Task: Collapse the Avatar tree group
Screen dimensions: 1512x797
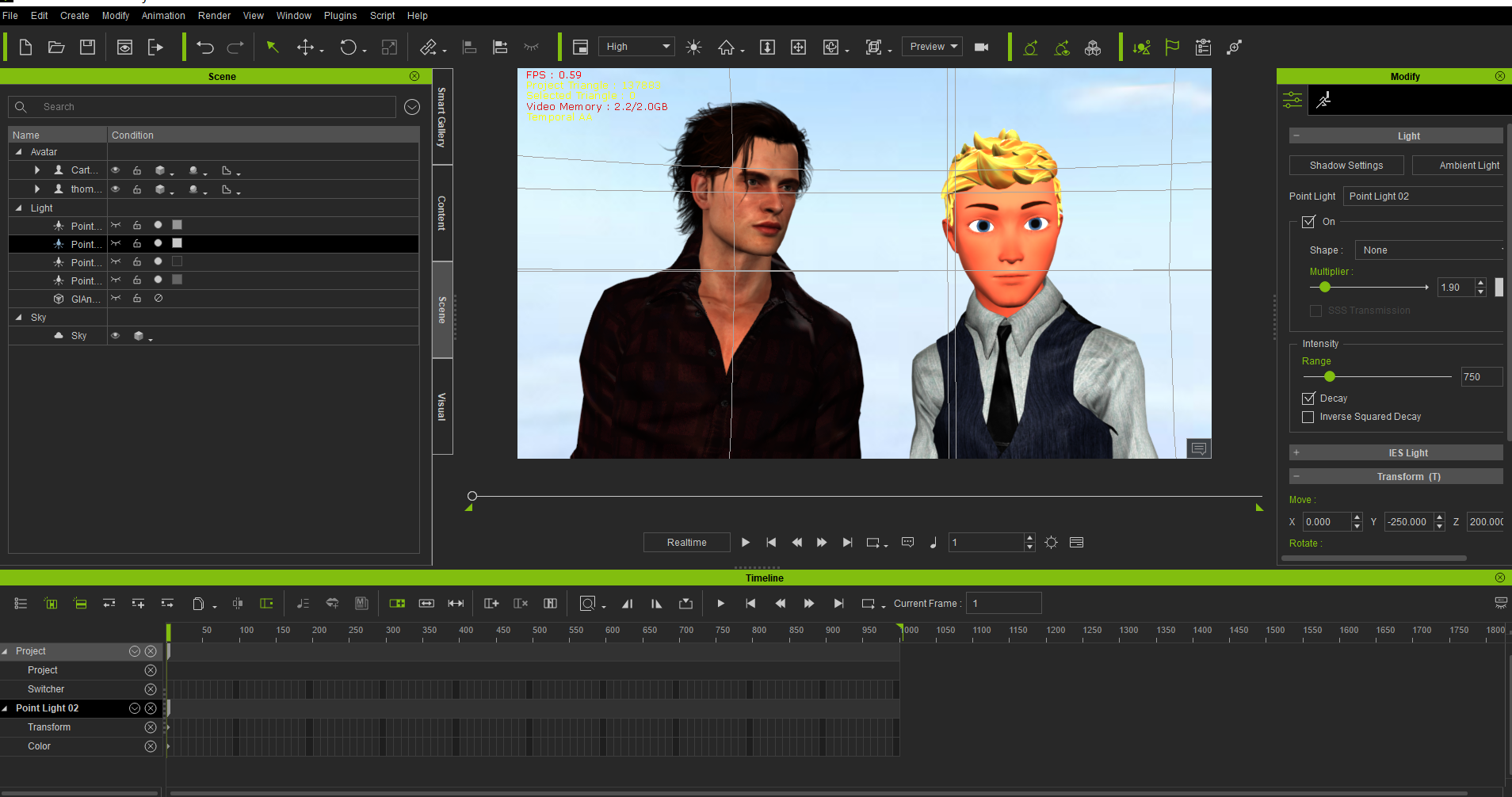Action: (x=19, y=152)
